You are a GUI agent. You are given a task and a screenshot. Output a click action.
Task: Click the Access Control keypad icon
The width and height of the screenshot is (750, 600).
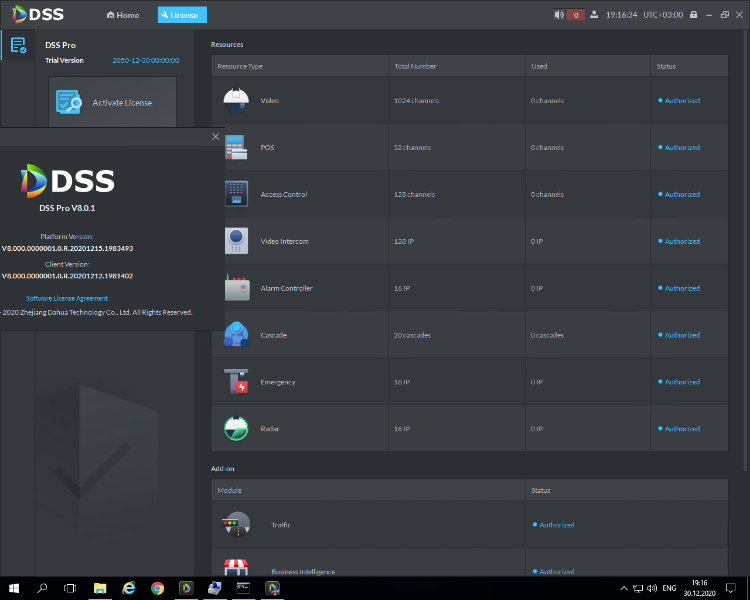[236, 194]
